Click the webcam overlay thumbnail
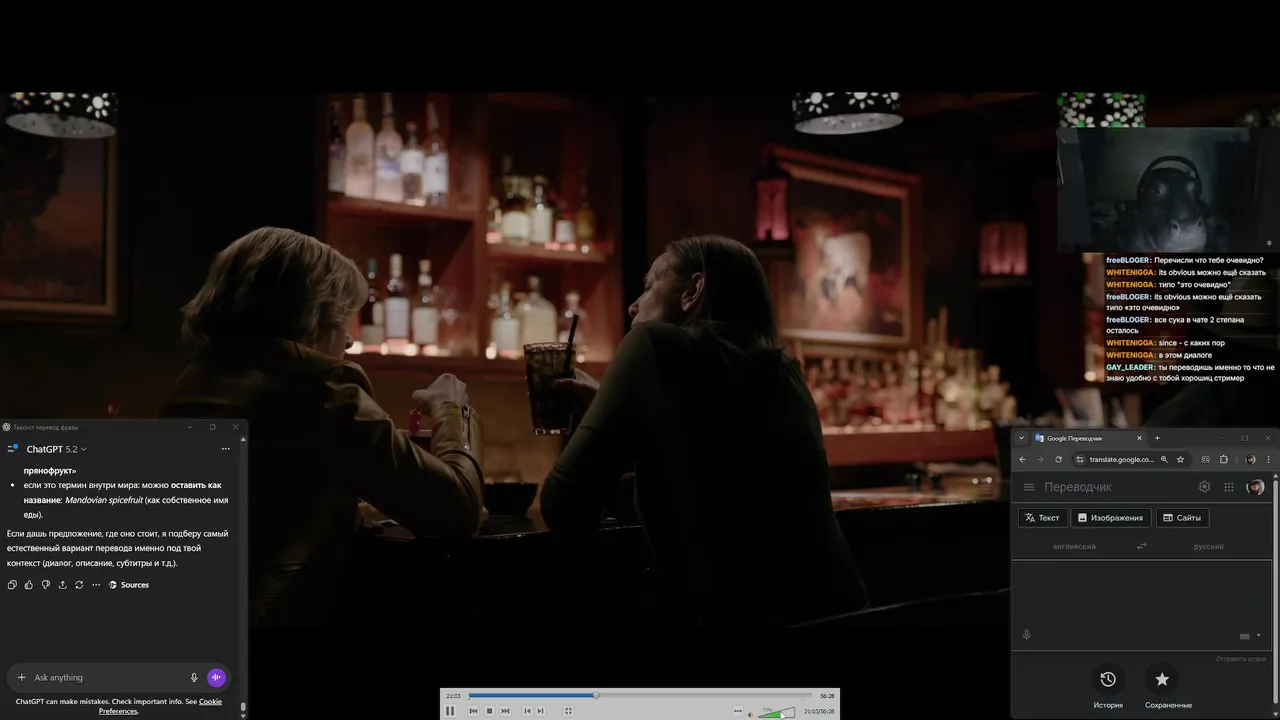The height and width of the screenshot is (720, 1280). pos(1167,190)
